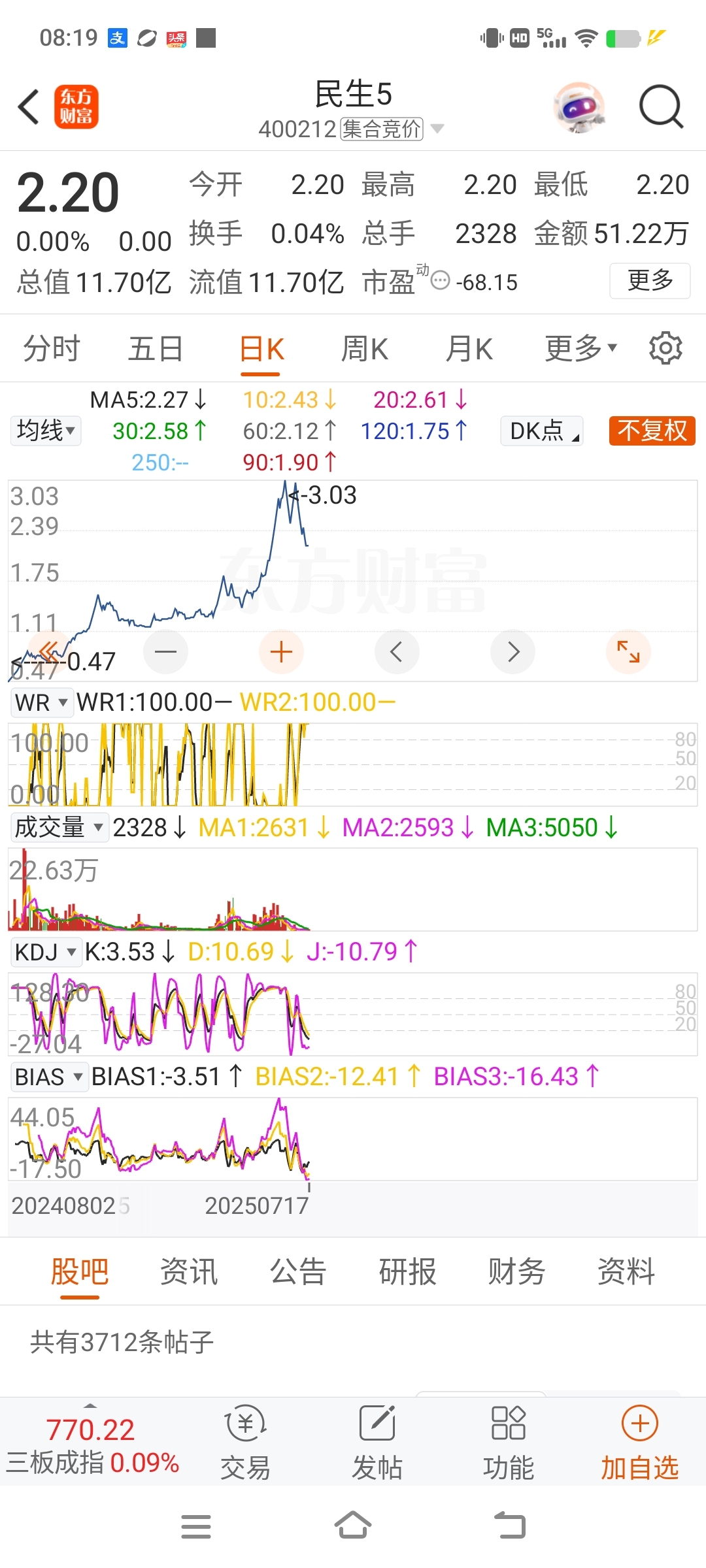This screenshot has height=1568, width=706.
Task: Switch to 五日 chart tab
Action: point(156,348)
